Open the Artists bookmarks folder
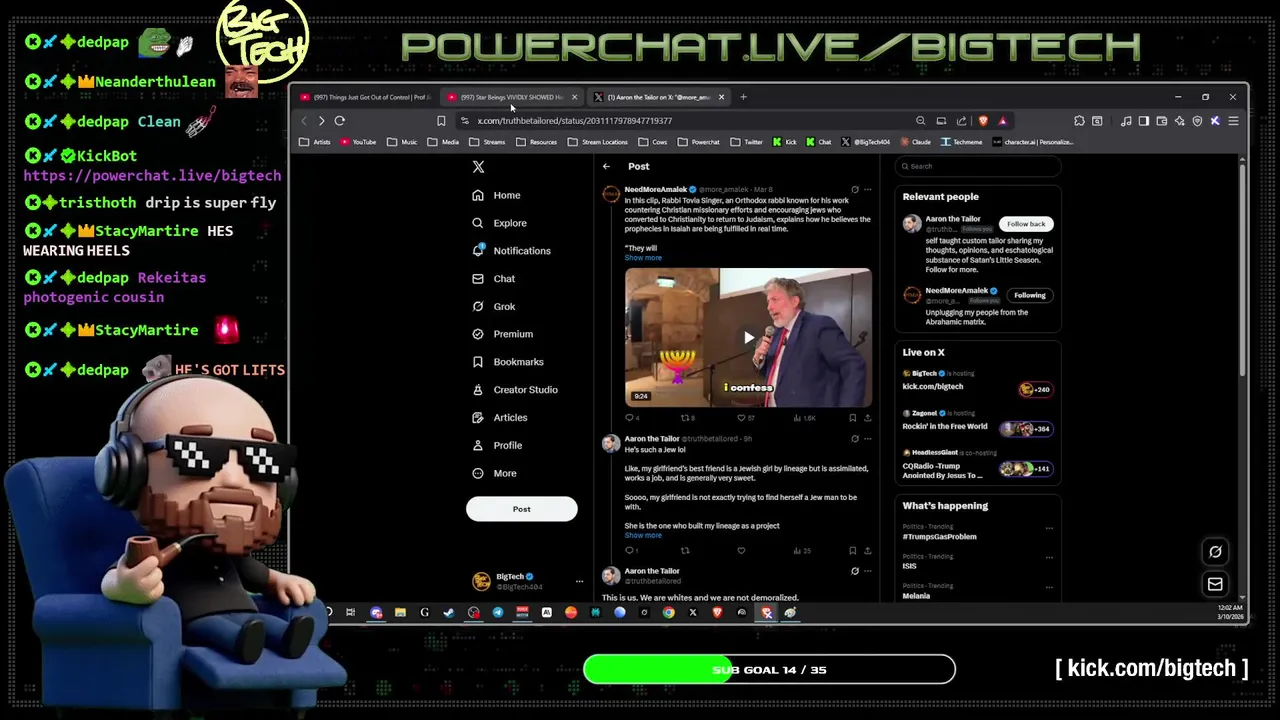The height and width of the screenshot is (720, 1280). 315,142
